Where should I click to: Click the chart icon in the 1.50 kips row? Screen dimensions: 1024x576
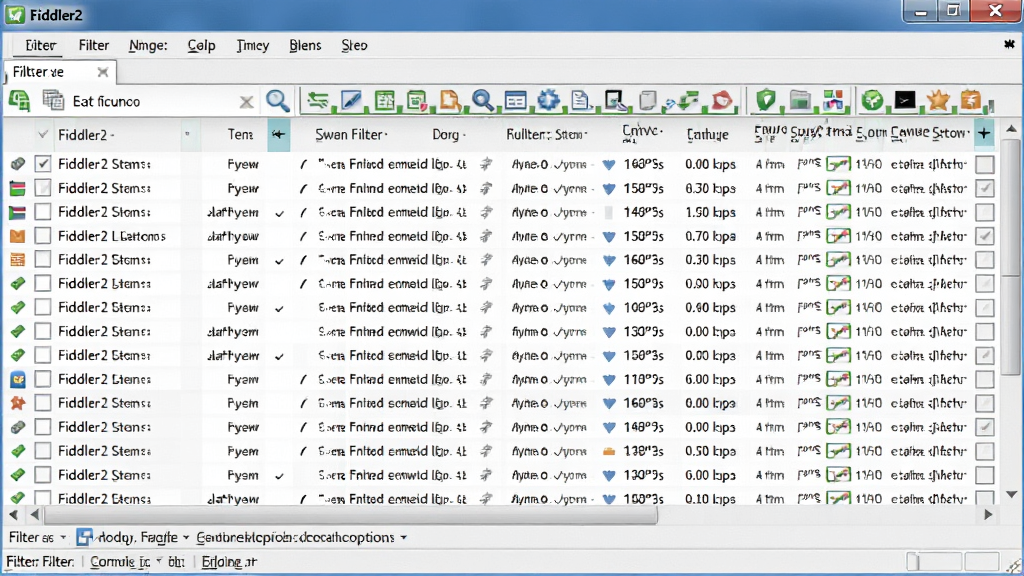(x=838, y=212)
